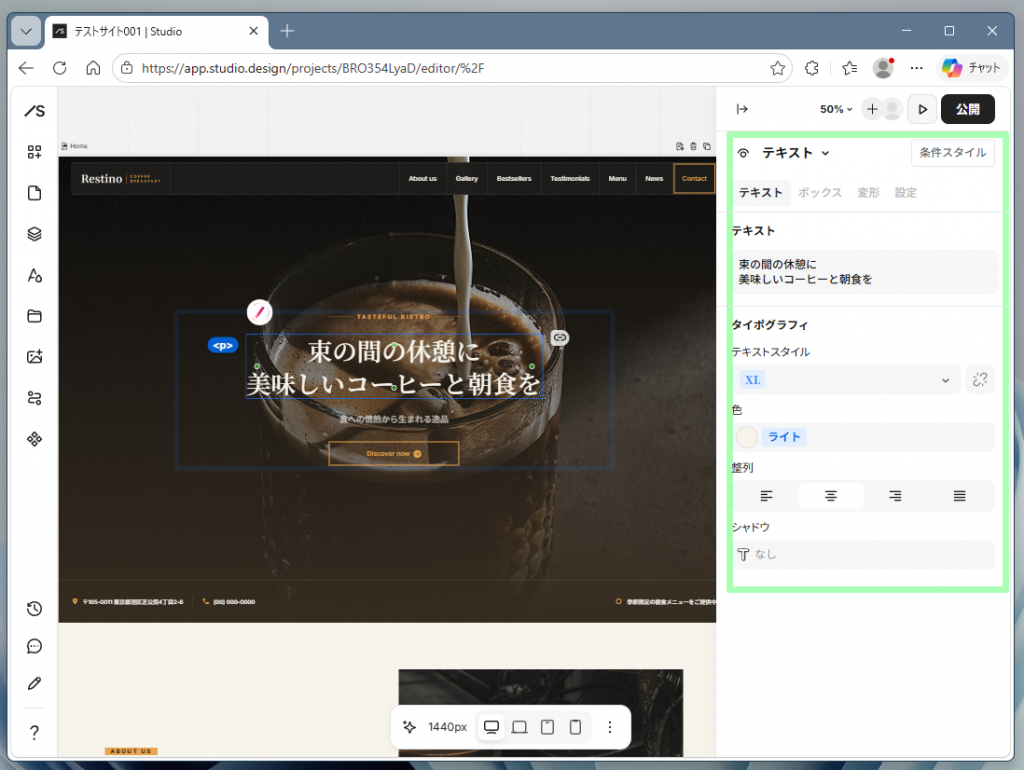
Task: Open the 50% zoom level dropdown
Action: [x=836, y=109]
